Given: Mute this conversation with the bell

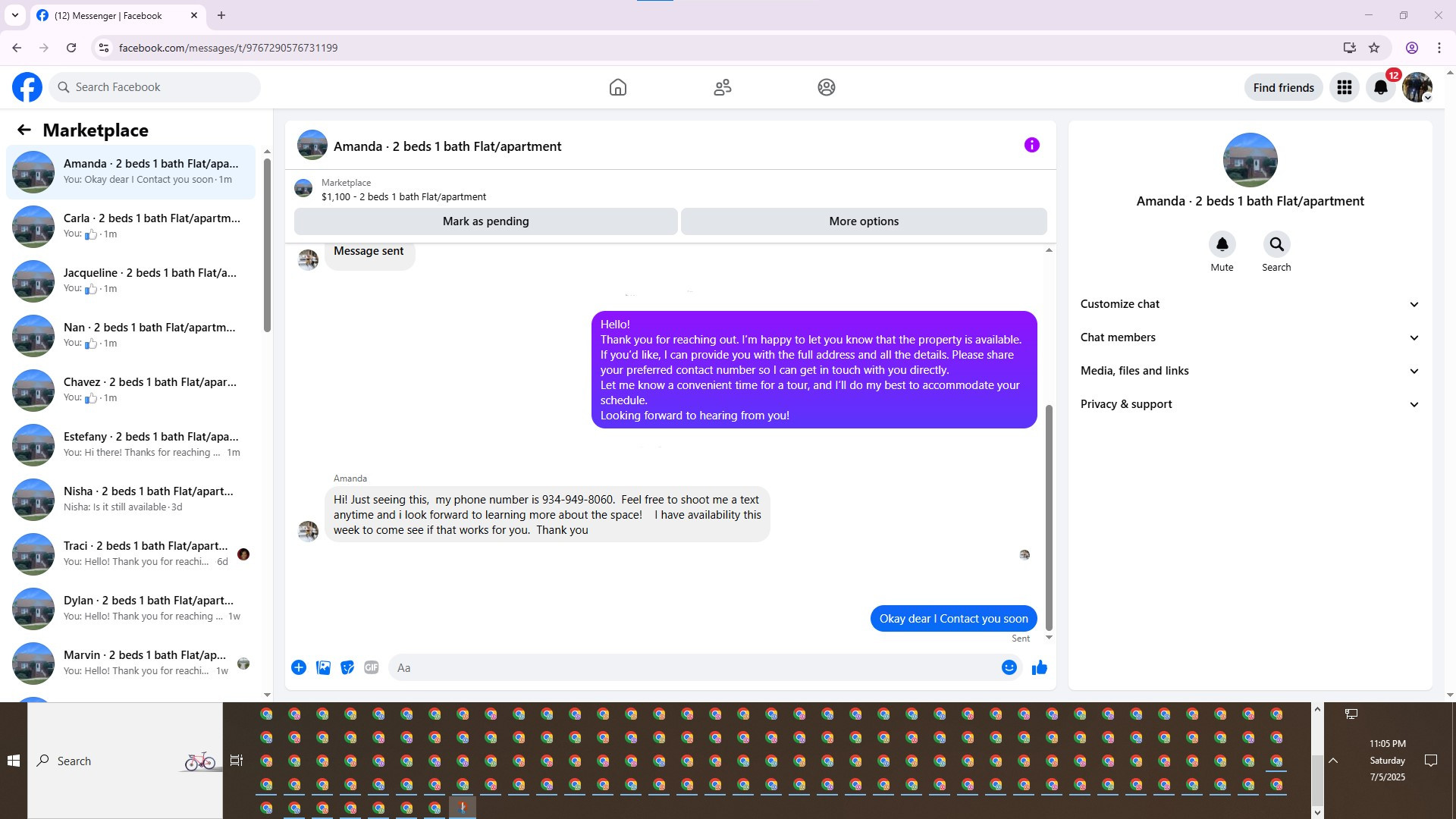Looking at the screenshot, I should [1222, 245].
